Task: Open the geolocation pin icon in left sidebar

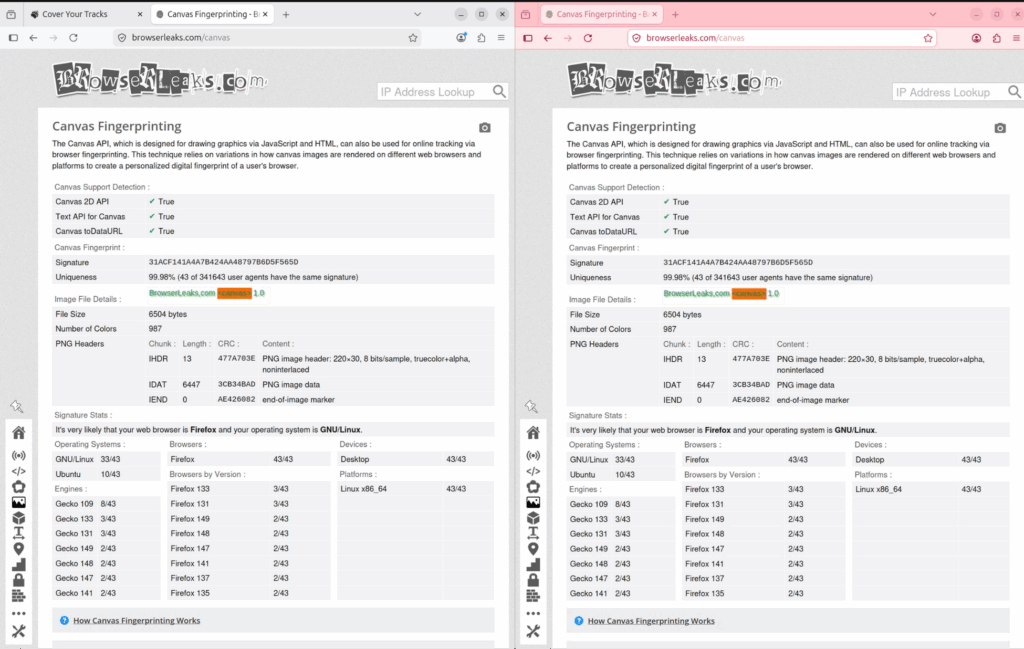Action: click(18, 549)
